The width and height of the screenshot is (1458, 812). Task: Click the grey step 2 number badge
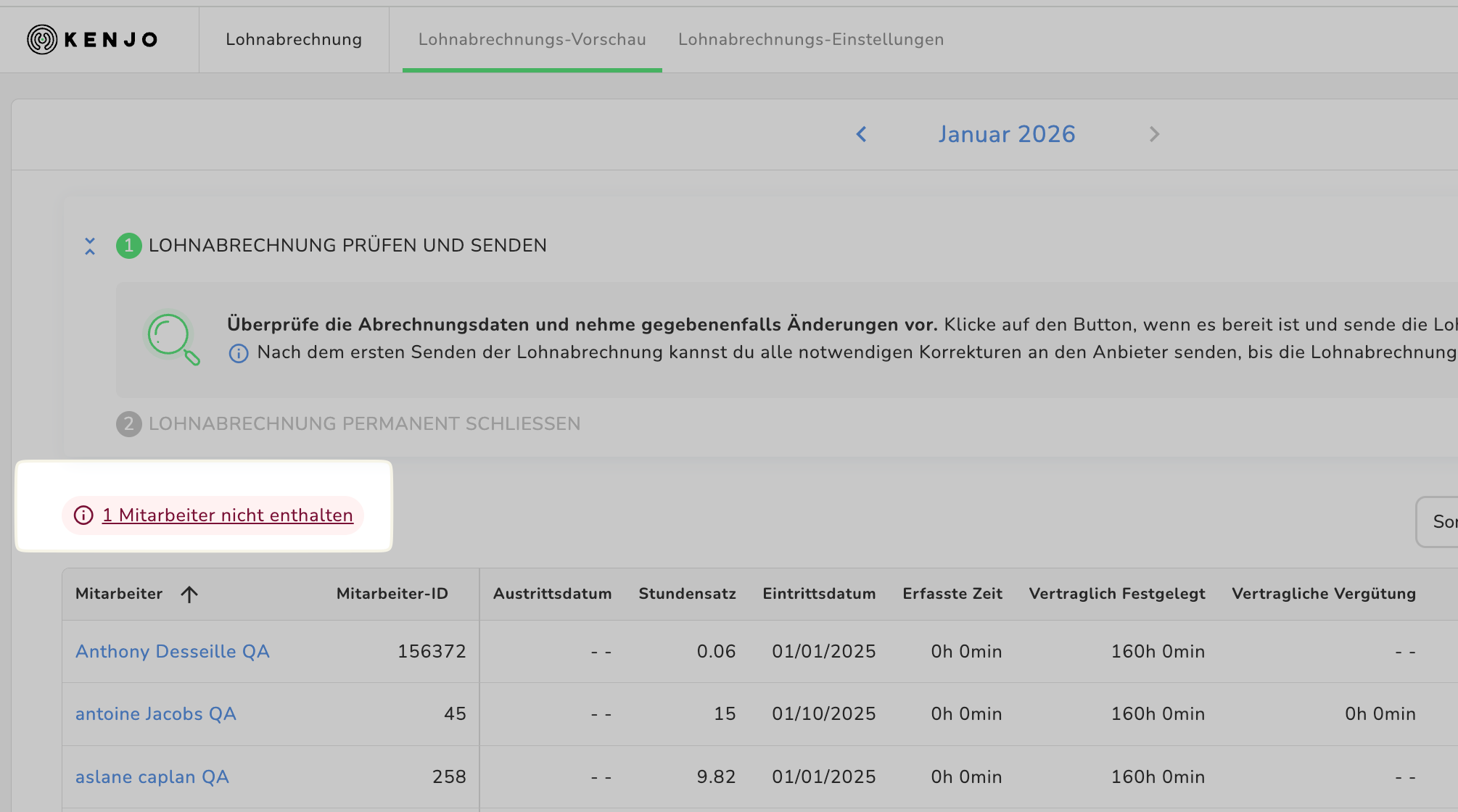point(128,423)
